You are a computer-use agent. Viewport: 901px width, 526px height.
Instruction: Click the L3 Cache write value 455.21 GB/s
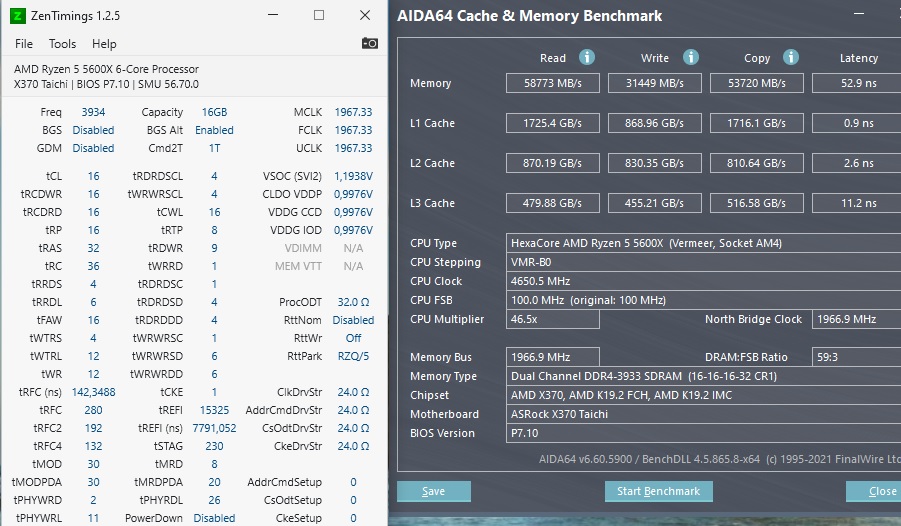[x=654, y=203]
